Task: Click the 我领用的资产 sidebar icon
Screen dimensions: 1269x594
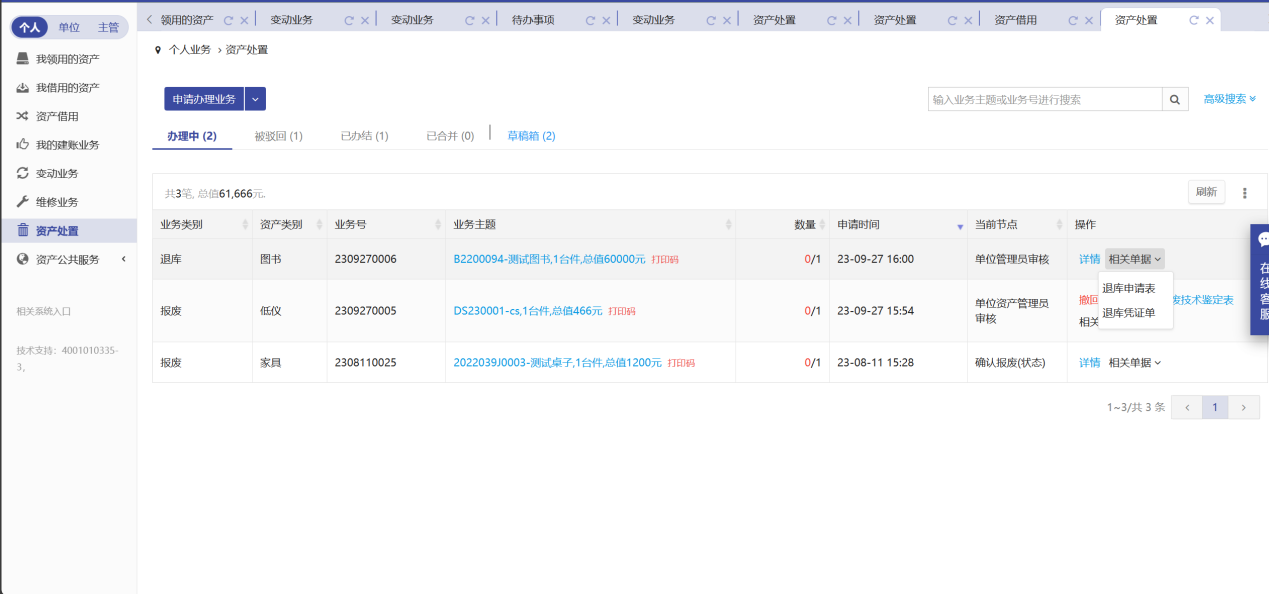Action: (x=23, y=59)
